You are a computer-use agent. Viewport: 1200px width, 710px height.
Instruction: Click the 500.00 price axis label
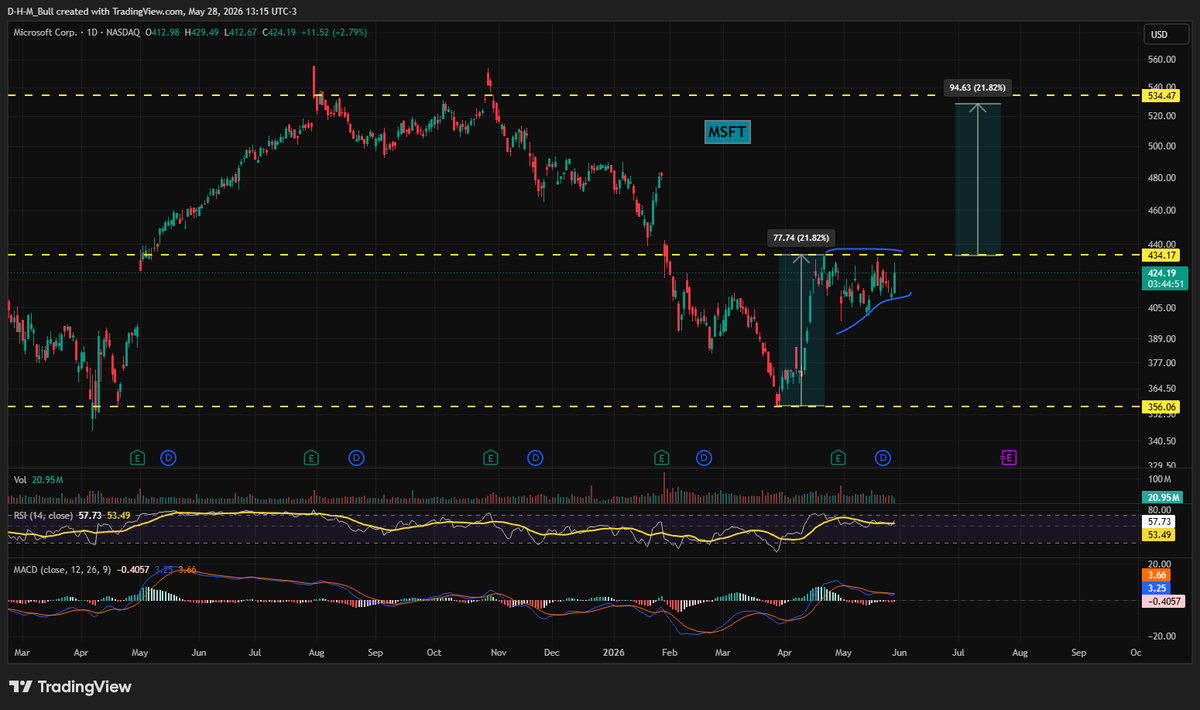point(1161,146)
